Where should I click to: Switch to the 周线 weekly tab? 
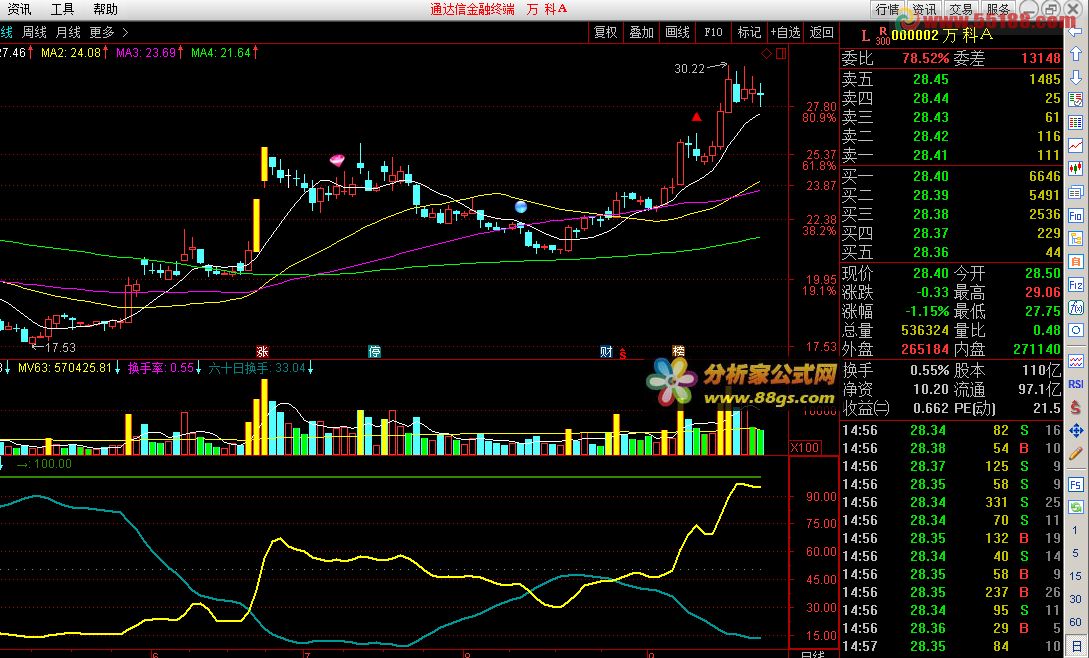[34, 32]
